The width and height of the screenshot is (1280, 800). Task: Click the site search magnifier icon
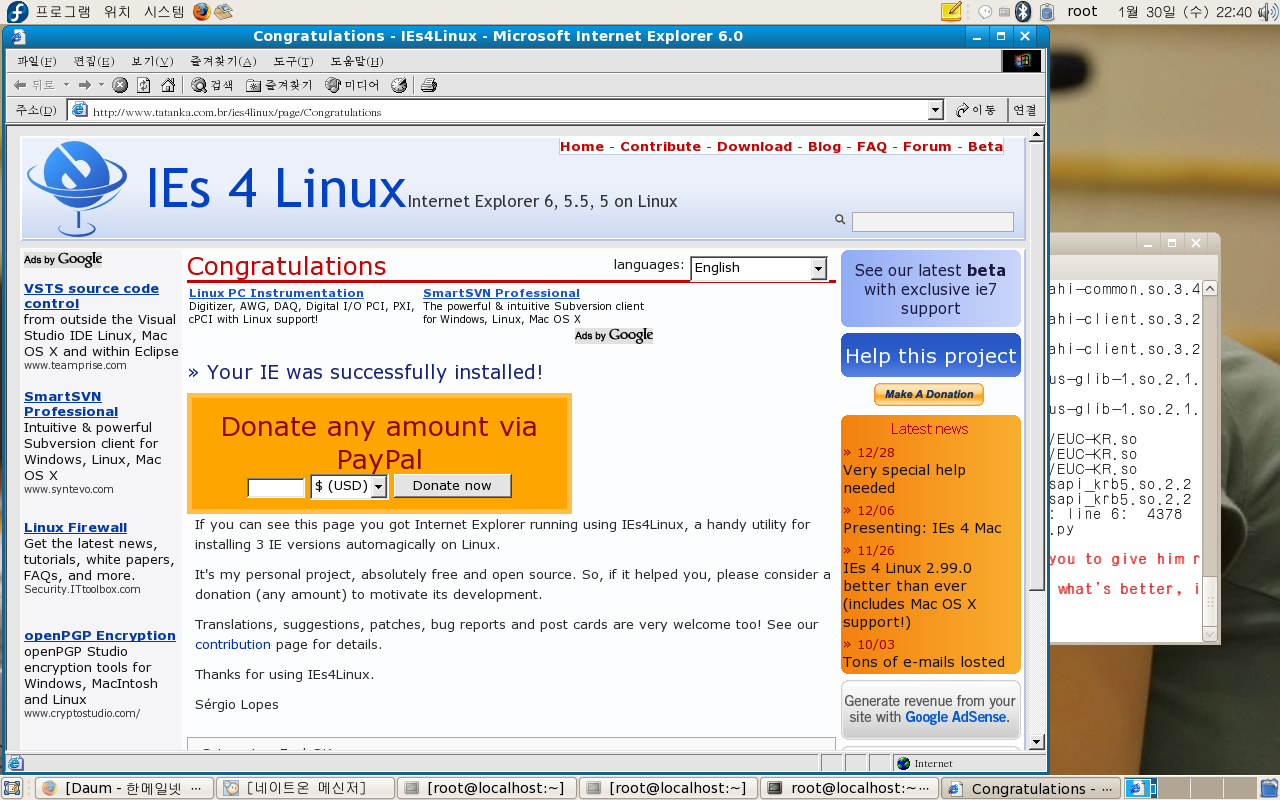840,220
